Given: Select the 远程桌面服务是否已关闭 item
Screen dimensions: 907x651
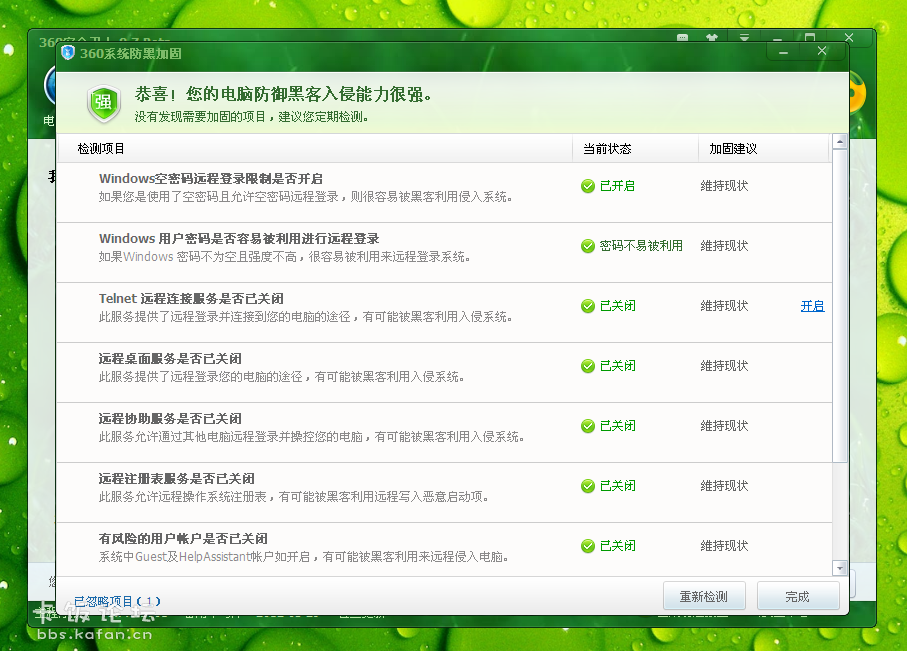Looking at the screenshot, I should coord(444,372).
